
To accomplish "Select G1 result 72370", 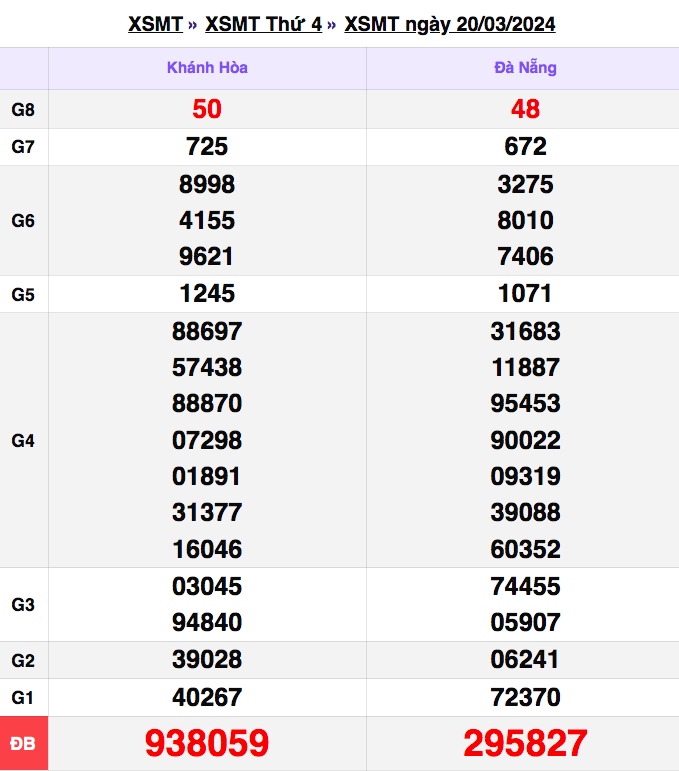I will pyautogui.click(x=525, y=697).
